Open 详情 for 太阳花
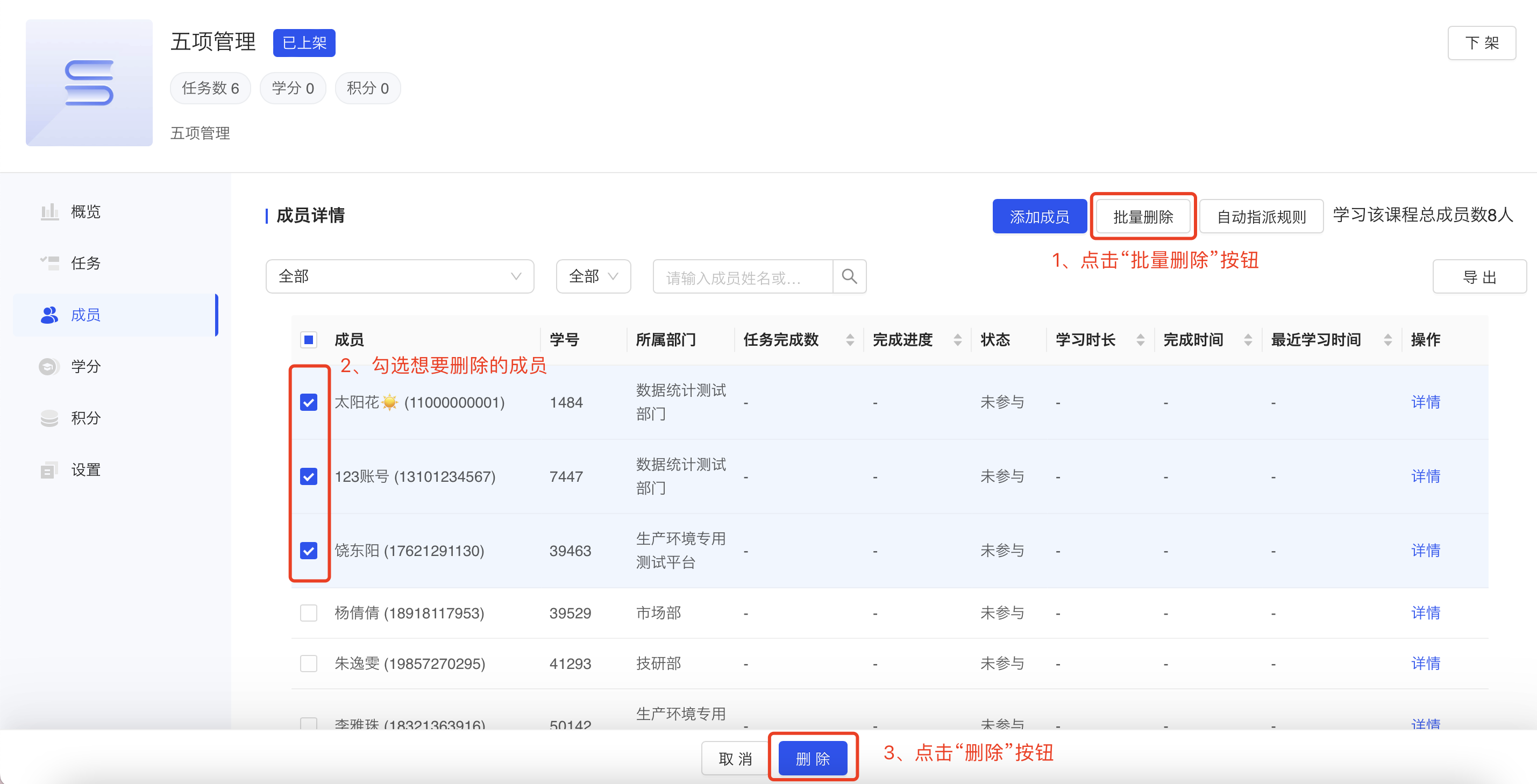This screenshot has height=784, width=1537. pos(1426,402)
